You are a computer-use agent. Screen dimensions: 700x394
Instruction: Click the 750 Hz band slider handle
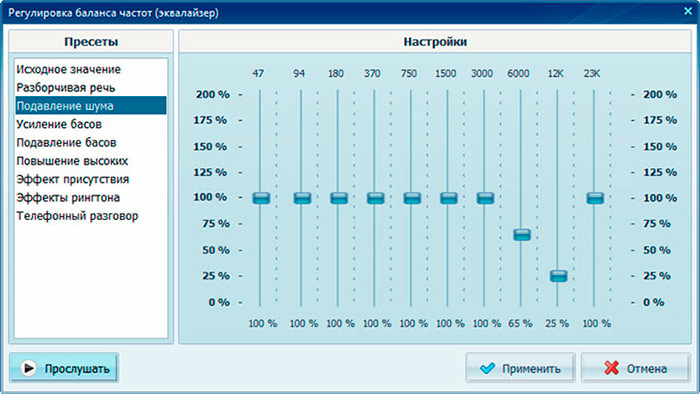[x=412, y=198]
